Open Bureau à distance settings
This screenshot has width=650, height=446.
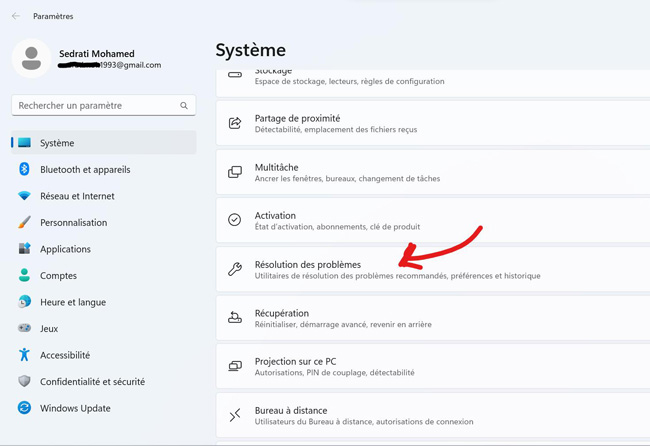[x=291, y=411]
